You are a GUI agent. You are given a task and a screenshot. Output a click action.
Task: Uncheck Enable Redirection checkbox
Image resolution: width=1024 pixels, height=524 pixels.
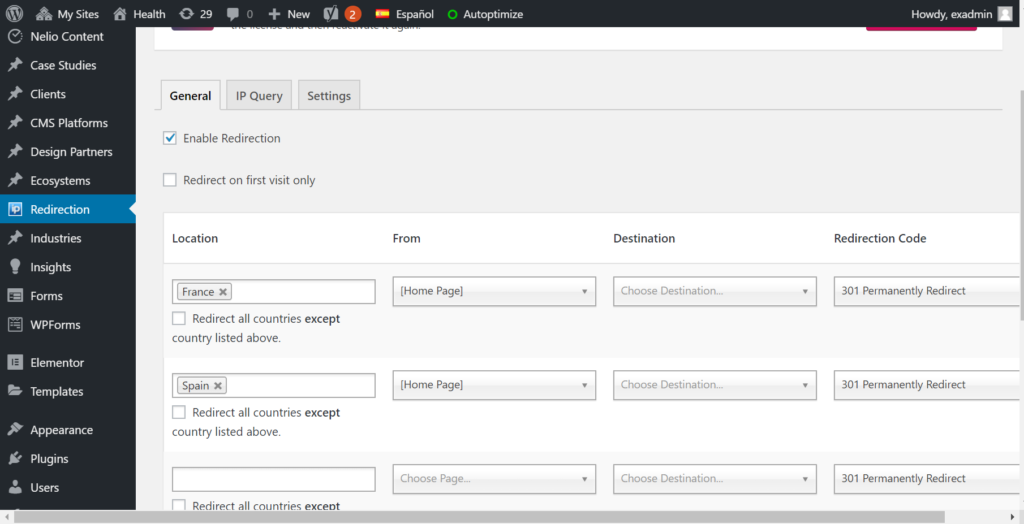tap(170, 139)
